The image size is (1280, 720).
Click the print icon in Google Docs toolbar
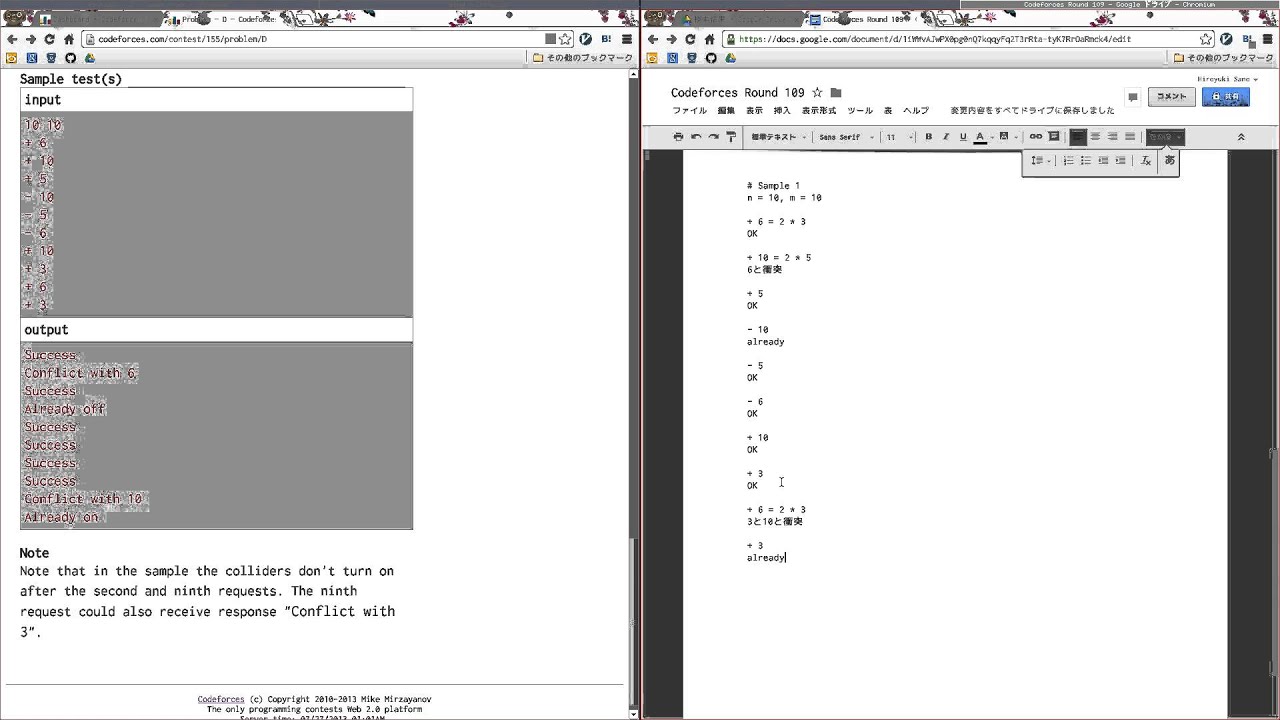click(678, 137)
